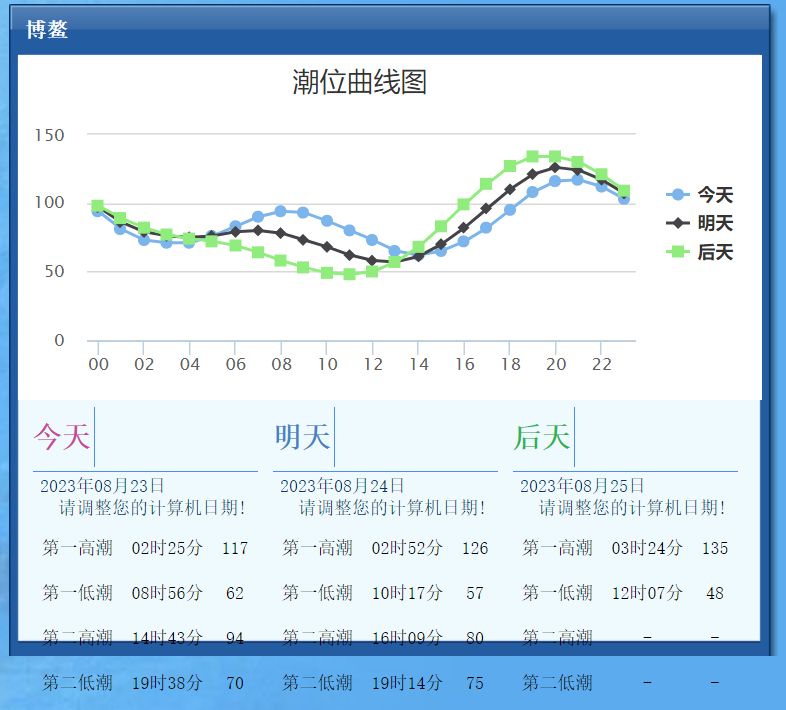Click the y-axis label 150

click(x=49, y=135)
